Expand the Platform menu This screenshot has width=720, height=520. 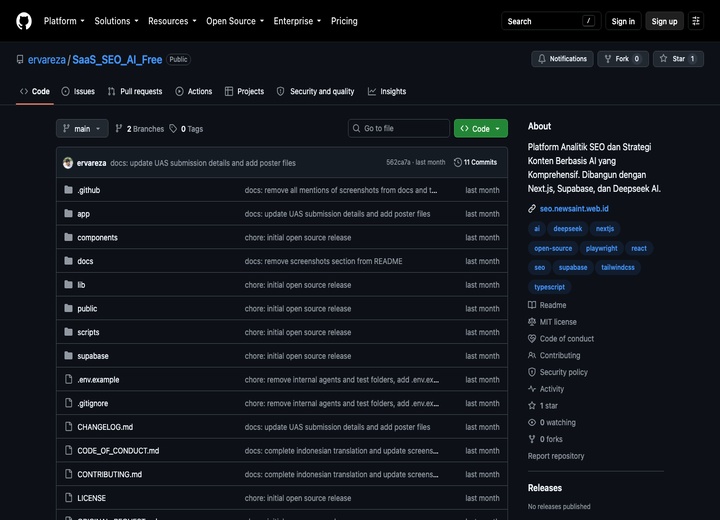pos(64,21)
